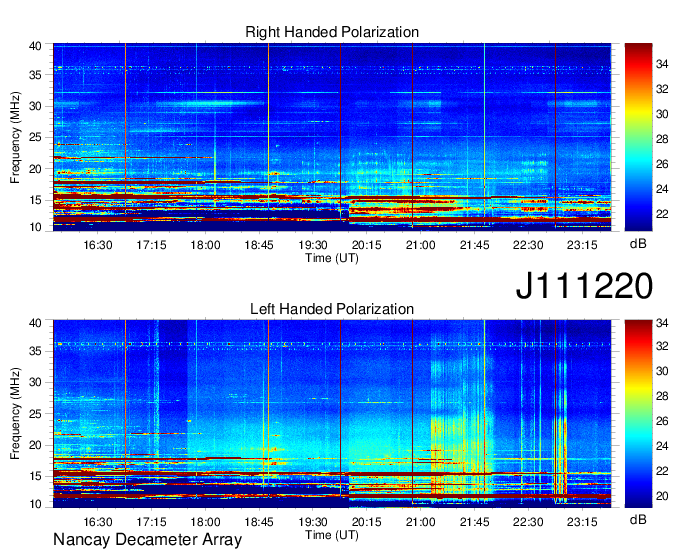Click Frequency (MHz) axis label of Left Handed plot
This screenshot has width=680, height=552.
(x=15, y=414)
